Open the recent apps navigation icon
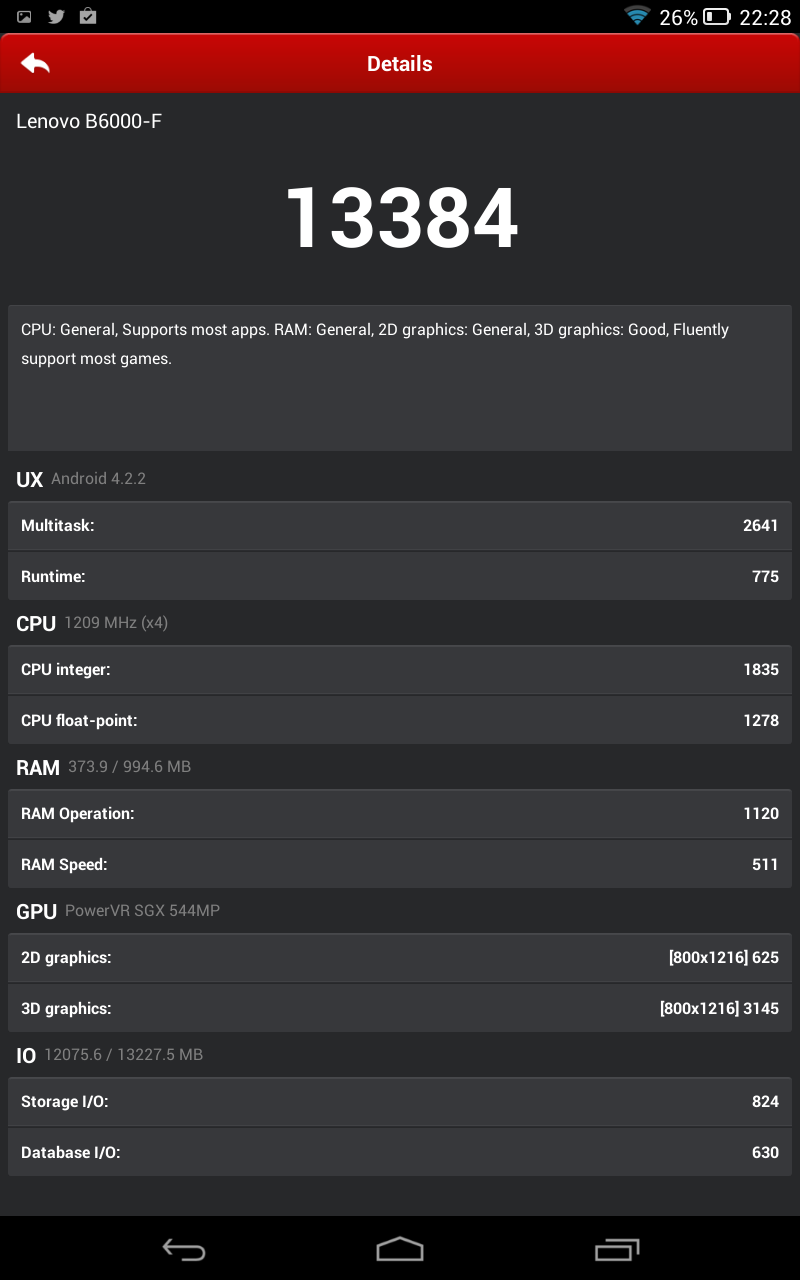Viewport: 800px width, 1280px height. coord(616,1249)
